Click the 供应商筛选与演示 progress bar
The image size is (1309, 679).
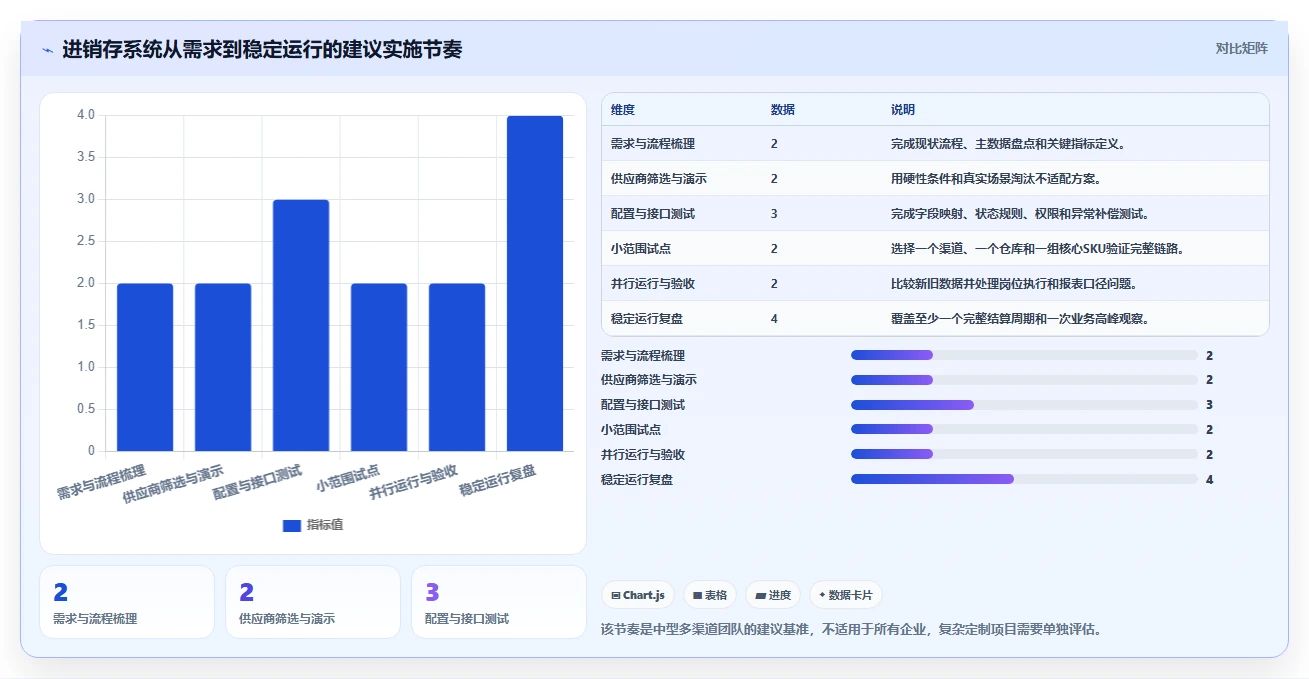pos(1024,380)
